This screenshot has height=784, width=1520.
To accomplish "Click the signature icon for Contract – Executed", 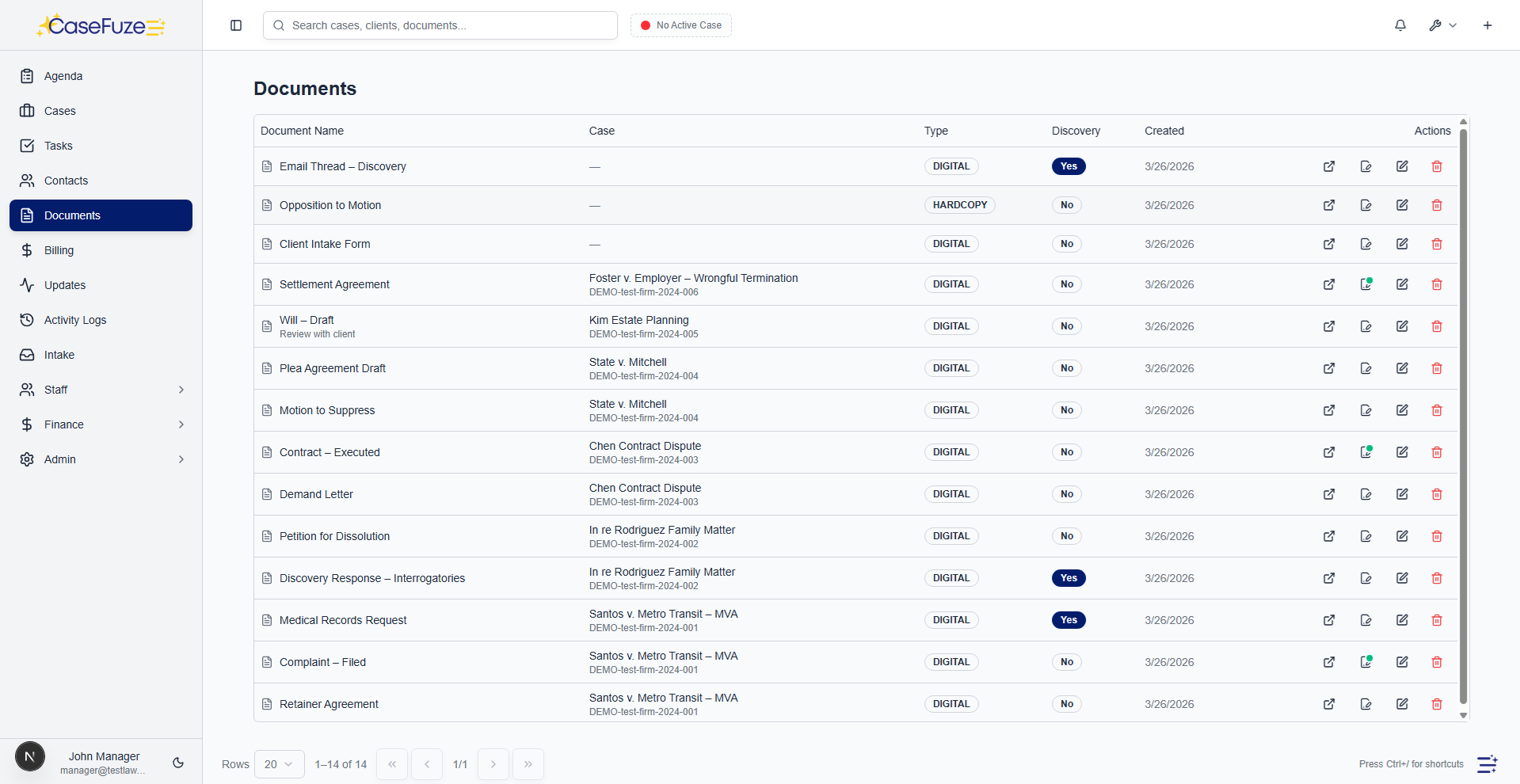I will click(x=1366, y=452).
